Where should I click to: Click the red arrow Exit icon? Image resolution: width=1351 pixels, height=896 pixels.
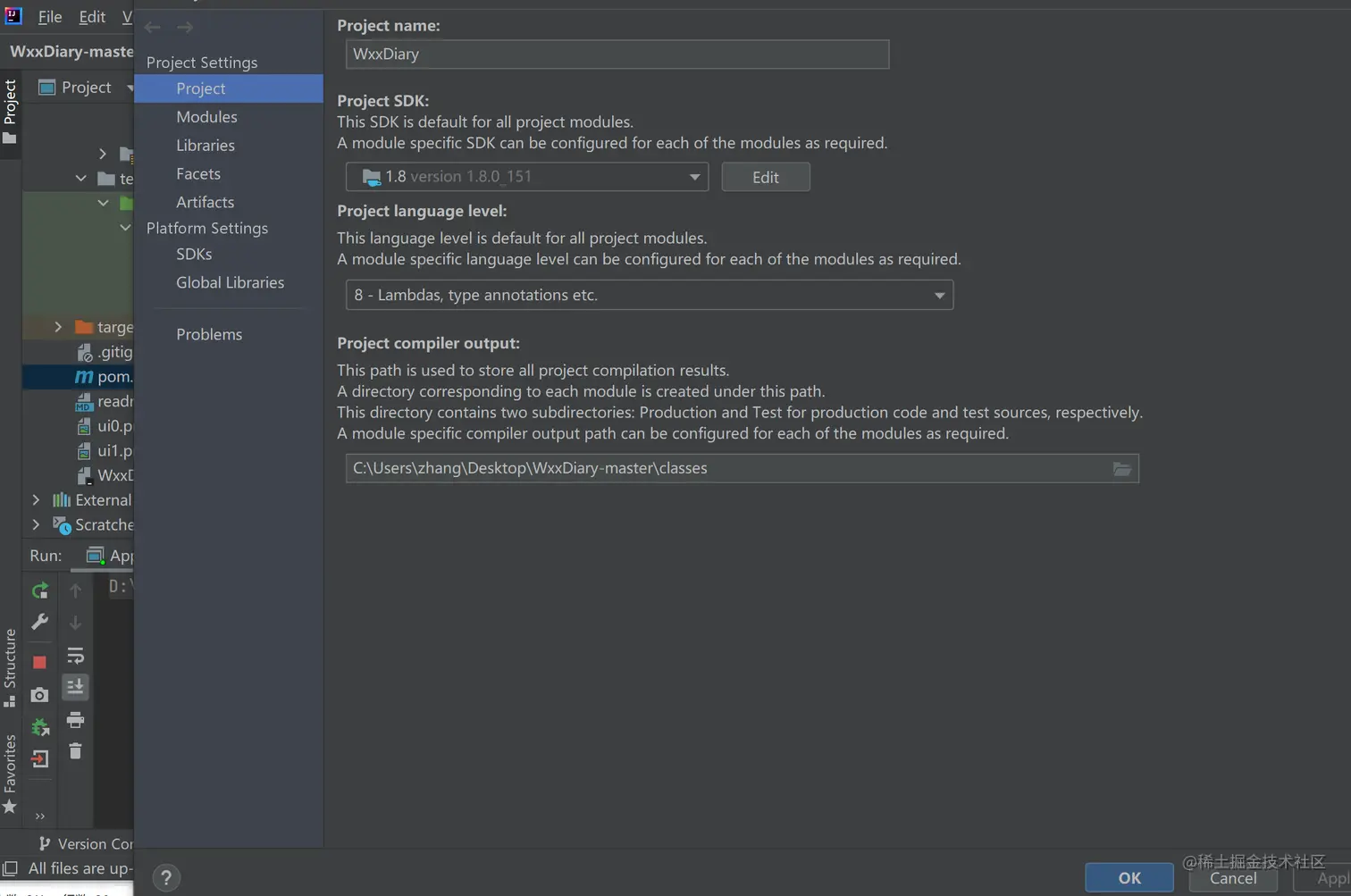39,759
